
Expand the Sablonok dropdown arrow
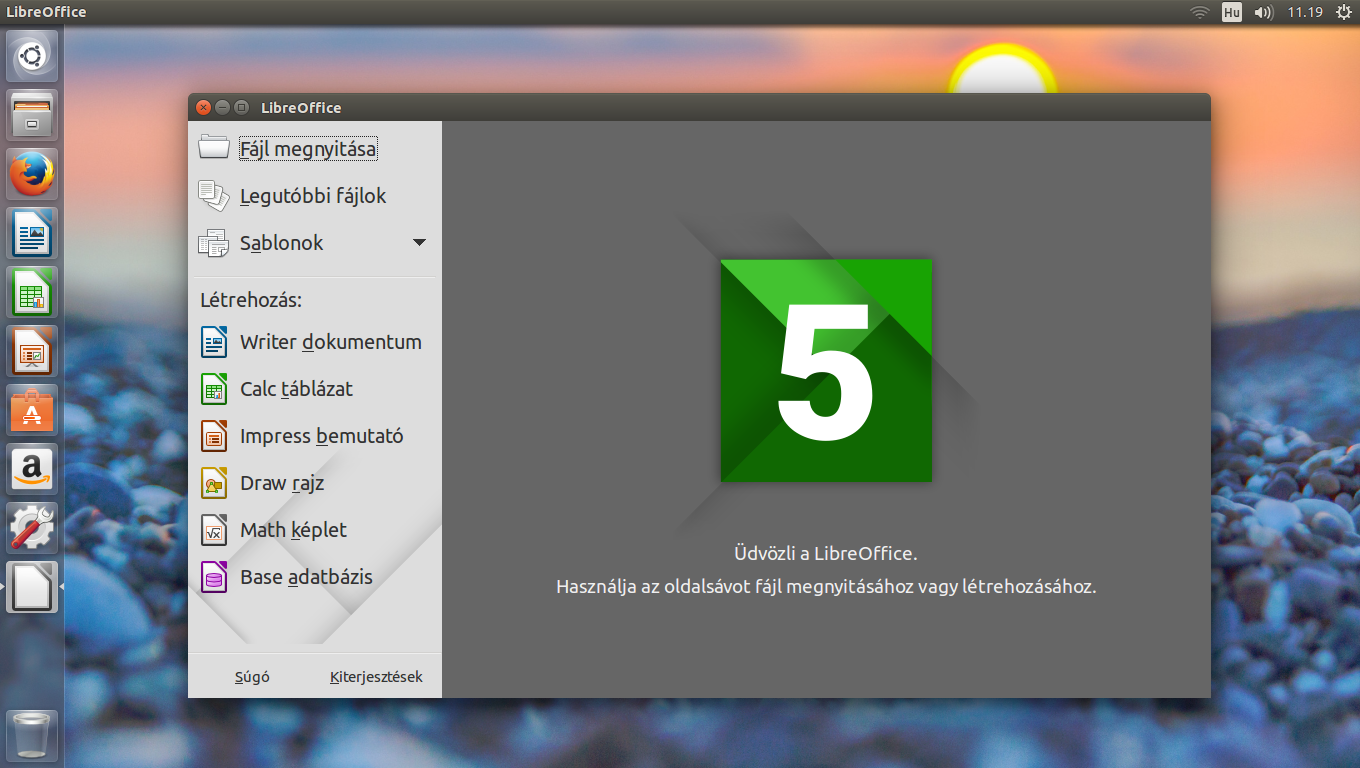click(x=419, y=243)
